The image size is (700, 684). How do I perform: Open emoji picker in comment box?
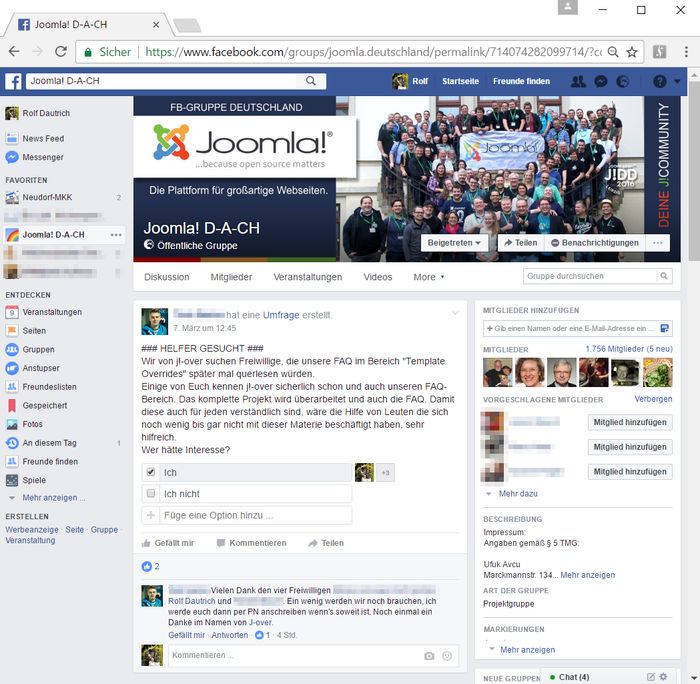[x=447, y=656]
